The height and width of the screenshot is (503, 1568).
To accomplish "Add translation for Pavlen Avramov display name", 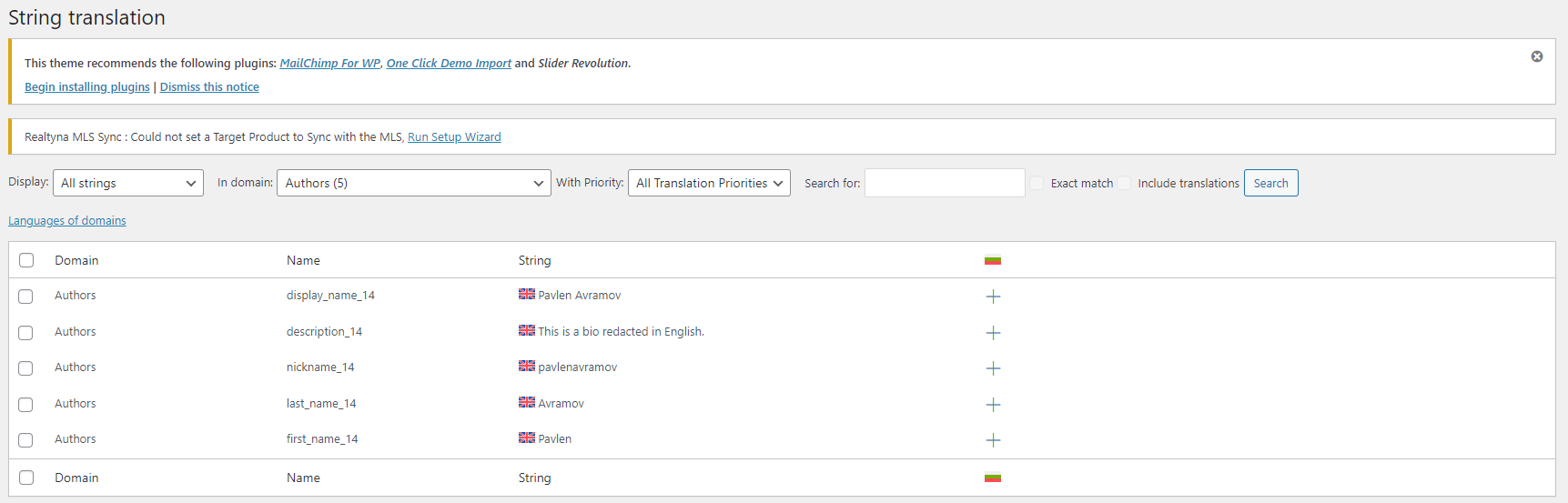I will 993,297.
